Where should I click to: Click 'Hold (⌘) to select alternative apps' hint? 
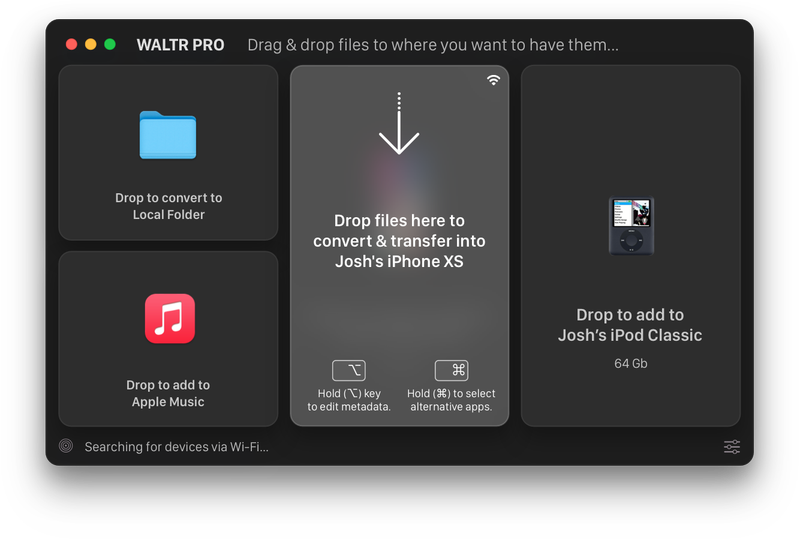(x=451, y=400)
